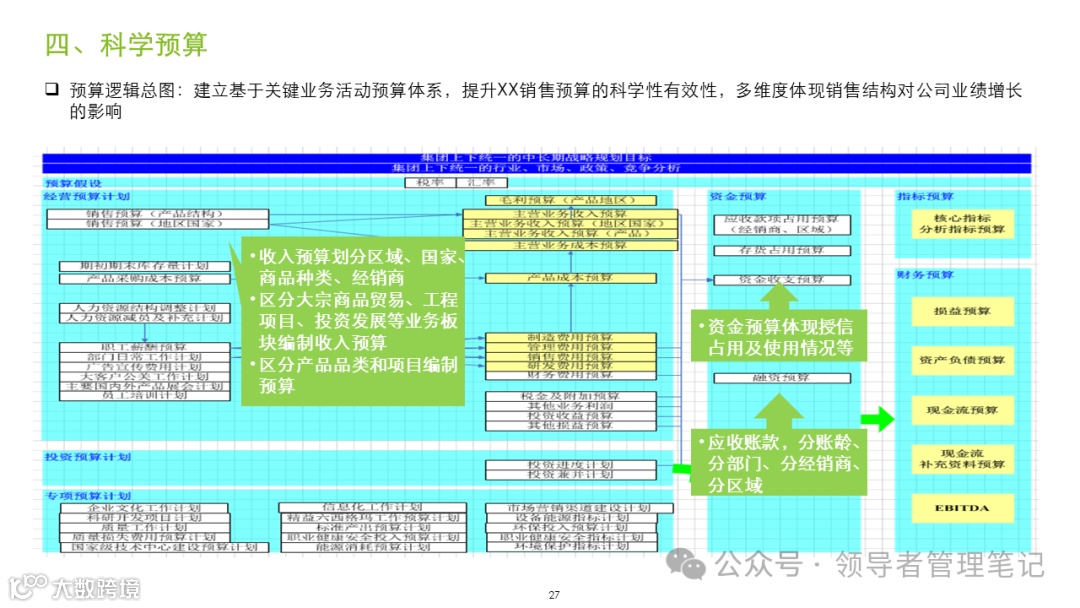Click the '主营业务收入预算（产品）' box

[x=570, y=233]
